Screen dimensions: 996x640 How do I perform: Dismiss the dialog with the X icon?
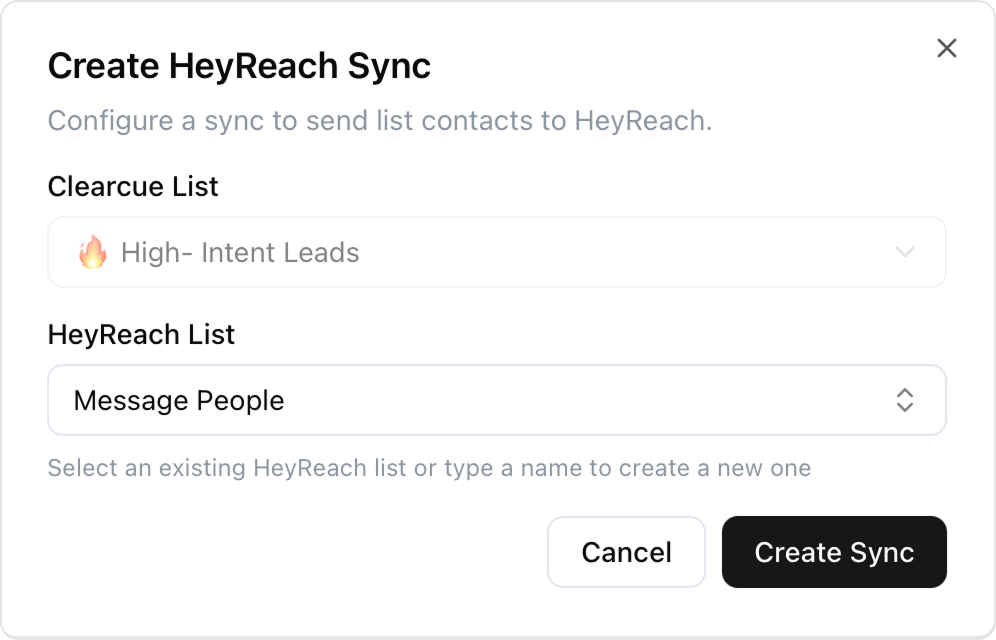point(946,48)
